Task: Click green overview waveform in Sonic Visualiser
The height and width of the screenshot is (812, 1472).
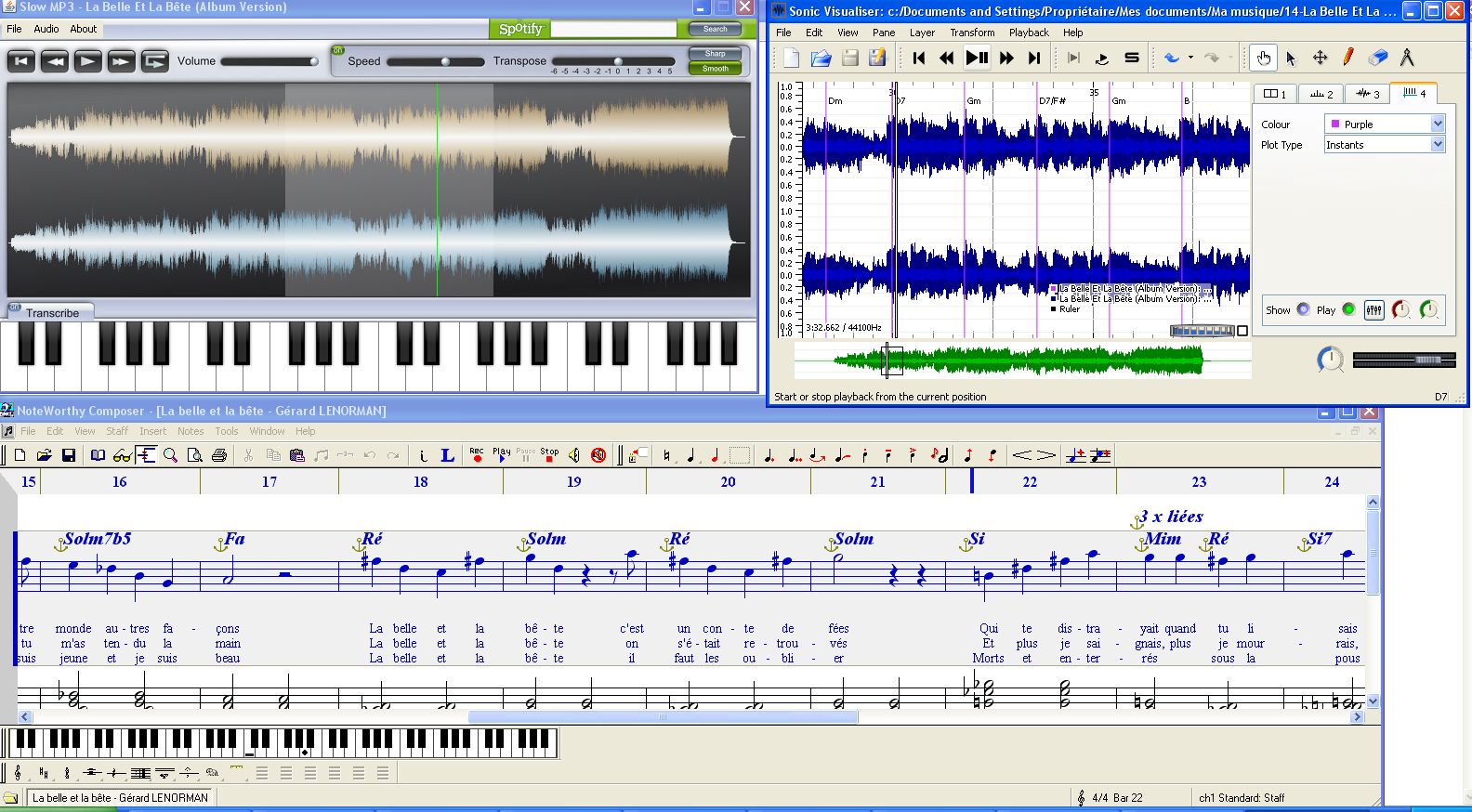Action: 1022,360
